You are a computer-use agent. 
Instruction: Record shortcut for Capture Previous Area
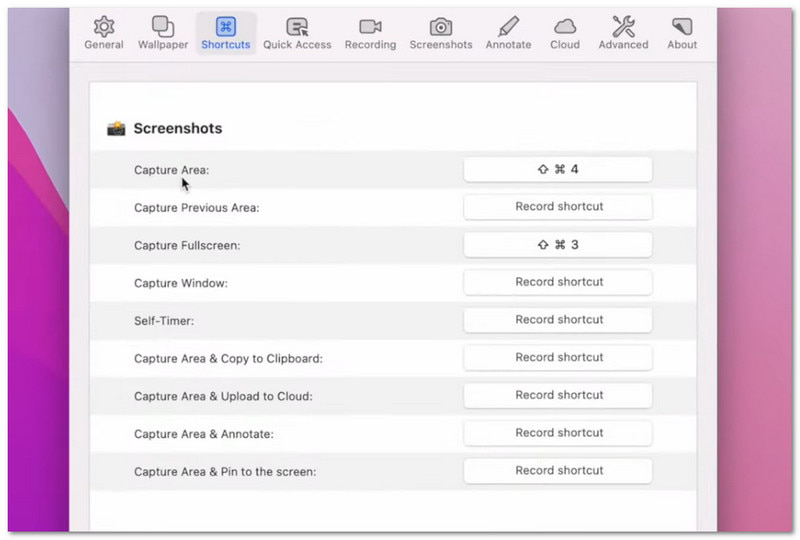[558, 207]
